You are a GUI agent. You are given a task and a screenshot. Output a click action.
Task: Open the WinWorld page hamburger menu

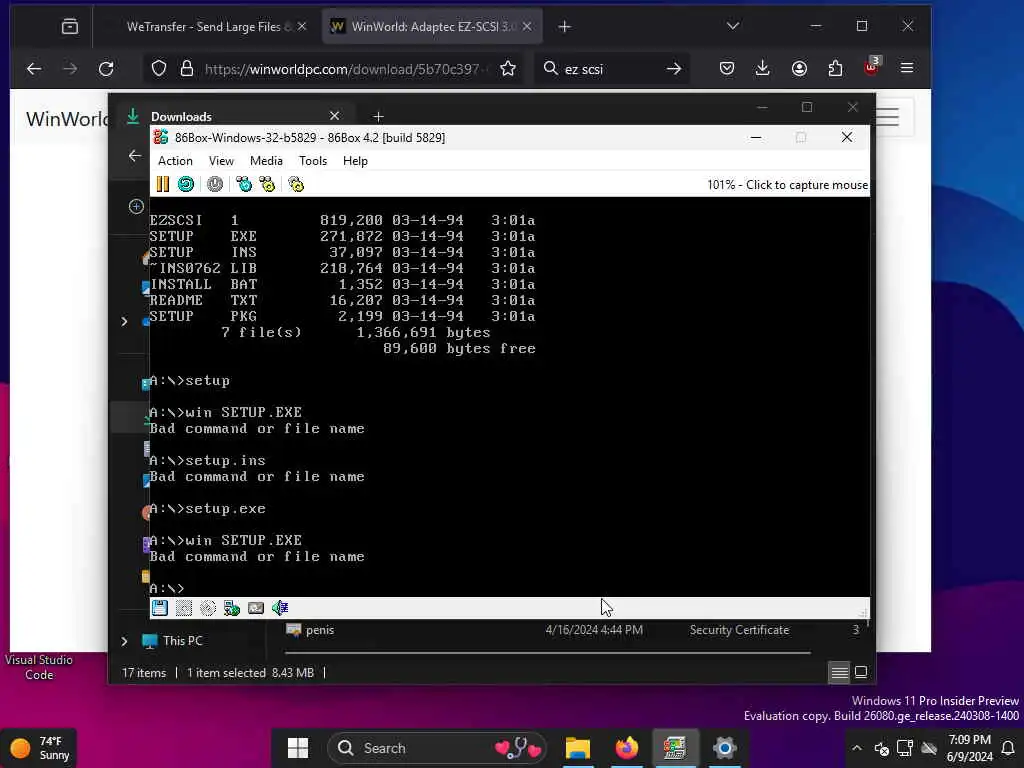[888, 118]
